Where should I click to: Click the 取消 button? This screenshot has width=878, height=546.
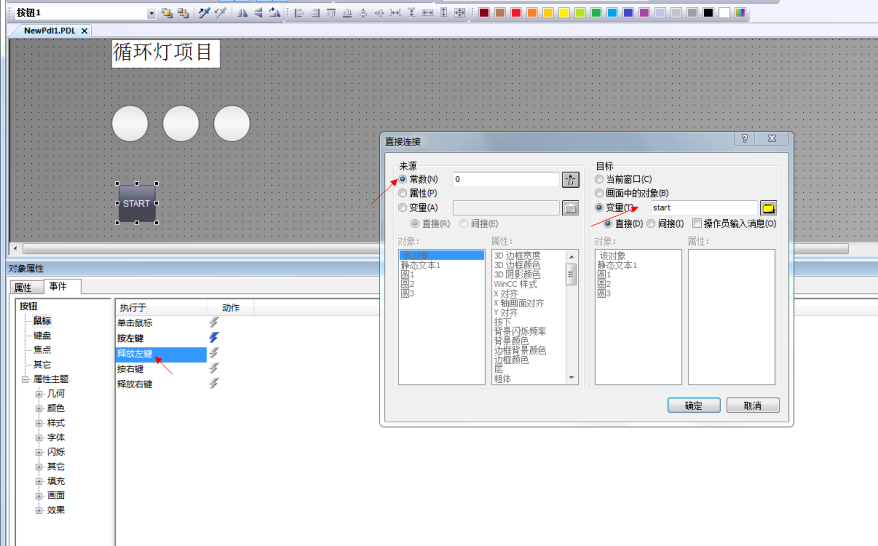[753, 405]
